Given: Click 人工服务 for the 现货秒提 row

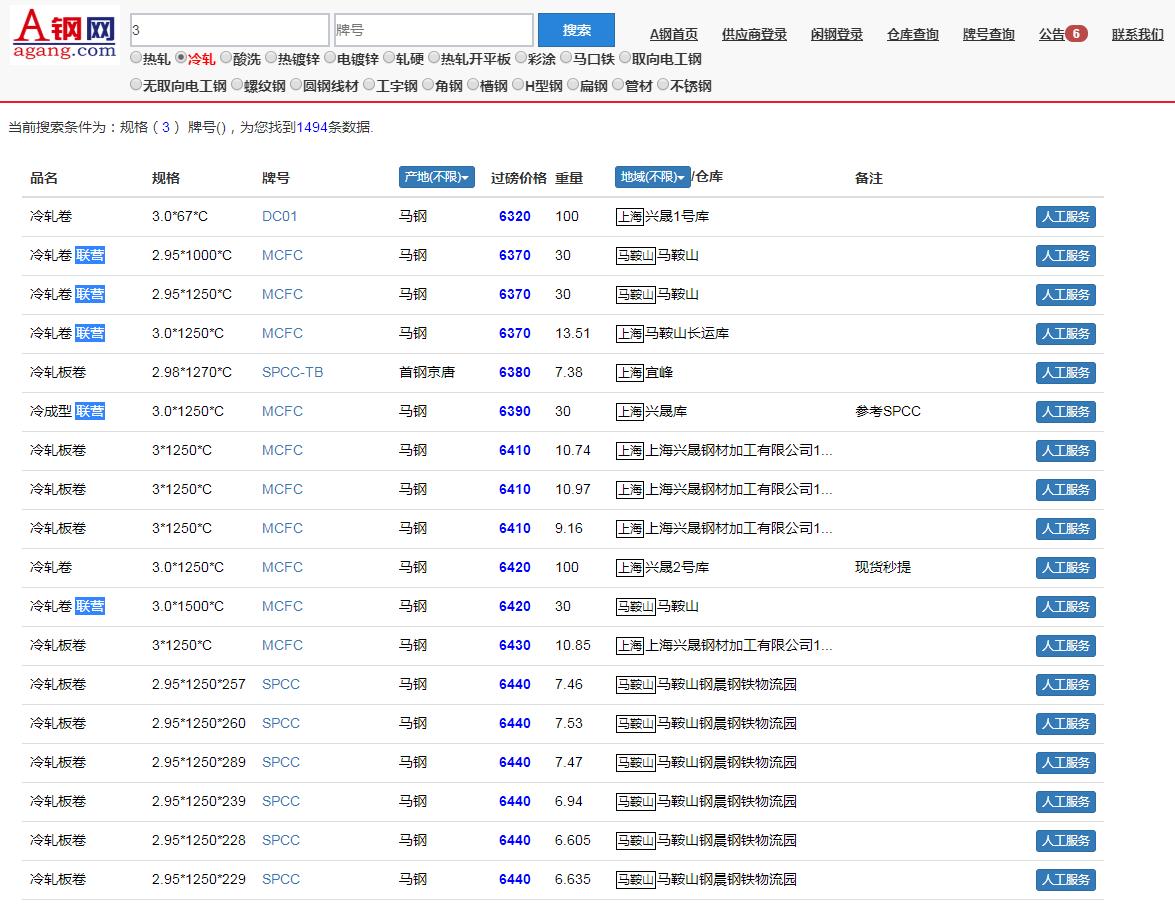Looking at the screenshot, I should [x=1066, y=567].
